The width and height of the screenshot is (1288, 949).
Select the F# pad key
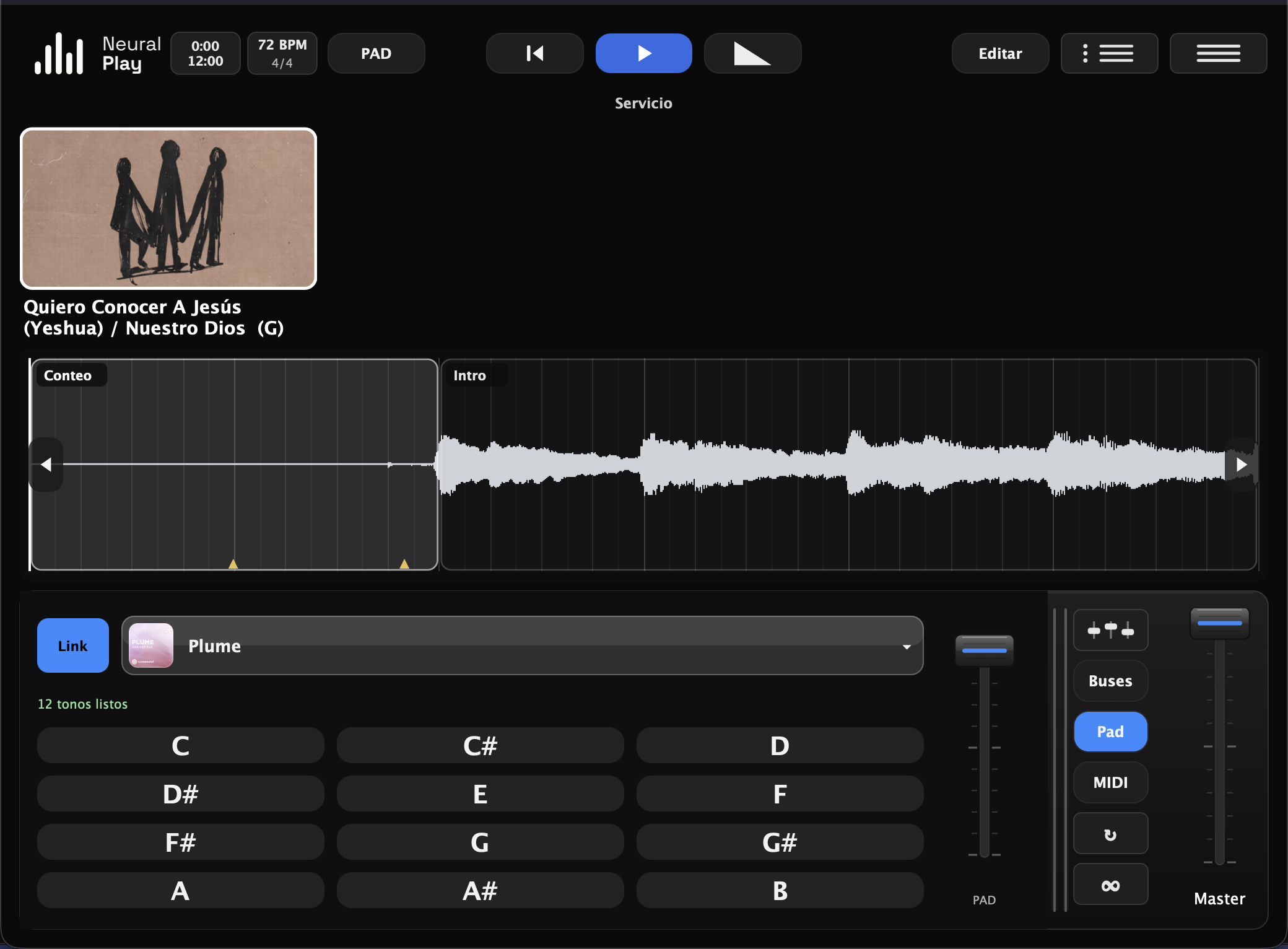point(181,842)
